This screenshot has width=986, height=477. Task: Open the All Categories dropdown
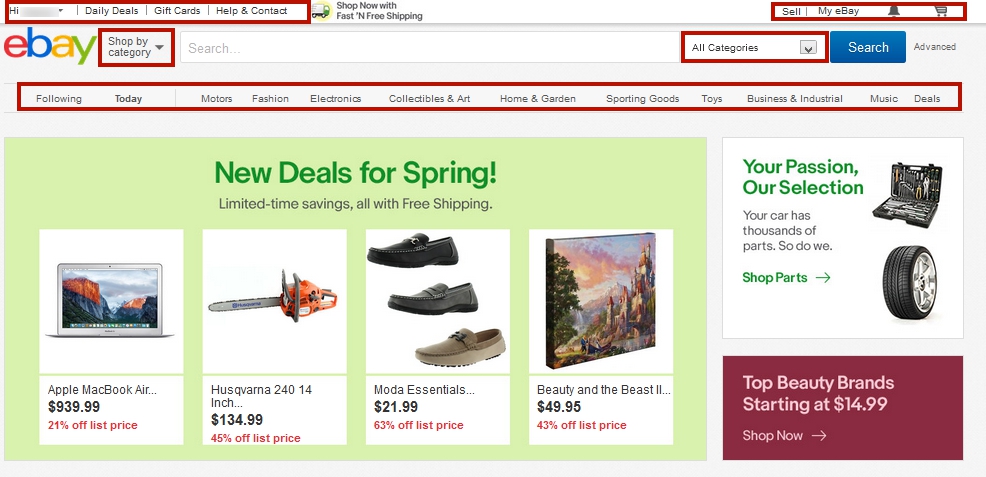[754, 47]
